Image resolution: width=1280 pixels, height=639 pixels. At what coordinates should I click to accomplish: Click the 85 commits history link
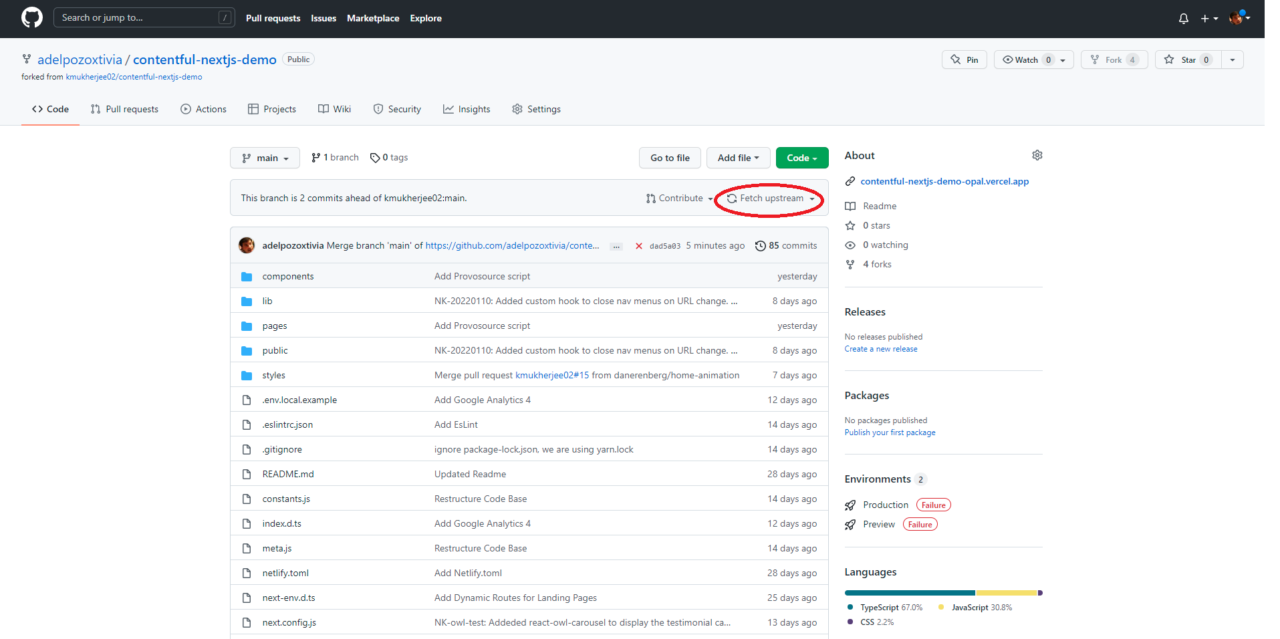point(787,245)
